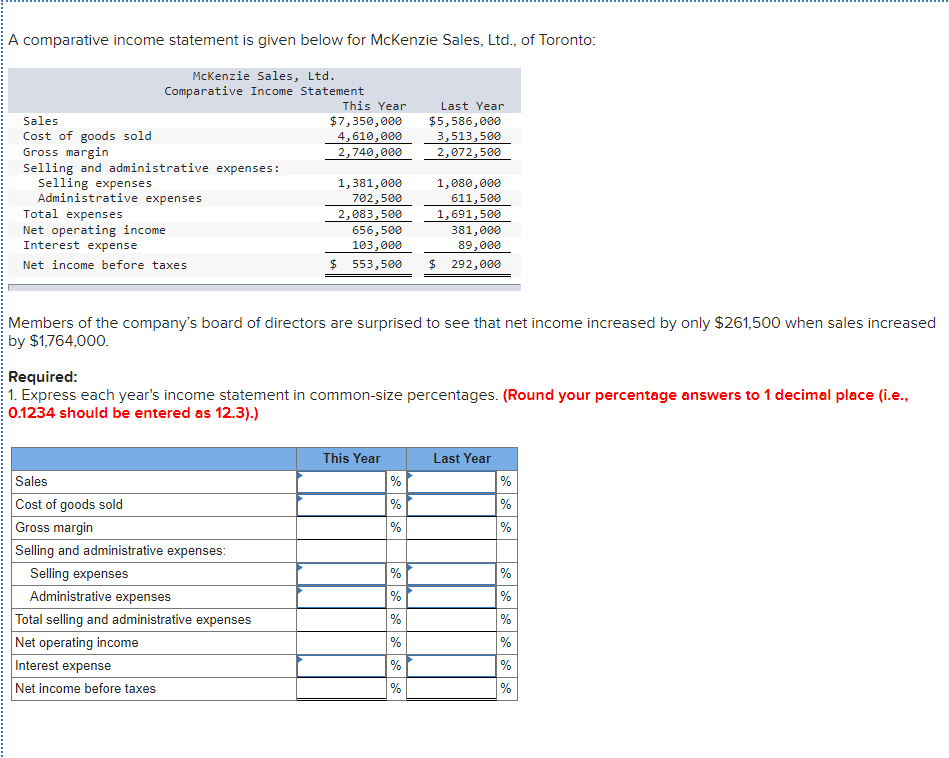Click the blue marker on Administrative expenses cell

(300, 590)
